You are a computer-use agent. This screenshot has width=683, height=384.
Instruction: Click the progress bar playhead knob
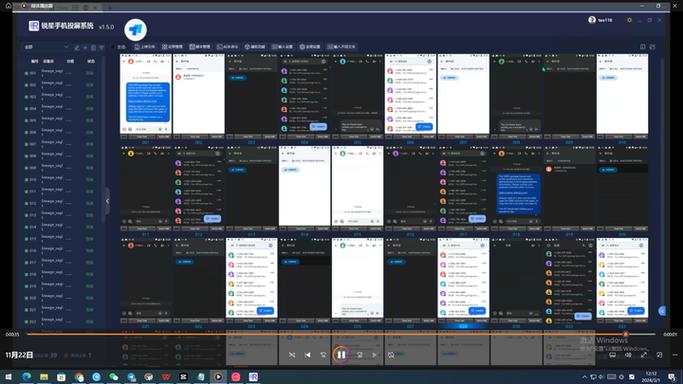click(626, 334)
